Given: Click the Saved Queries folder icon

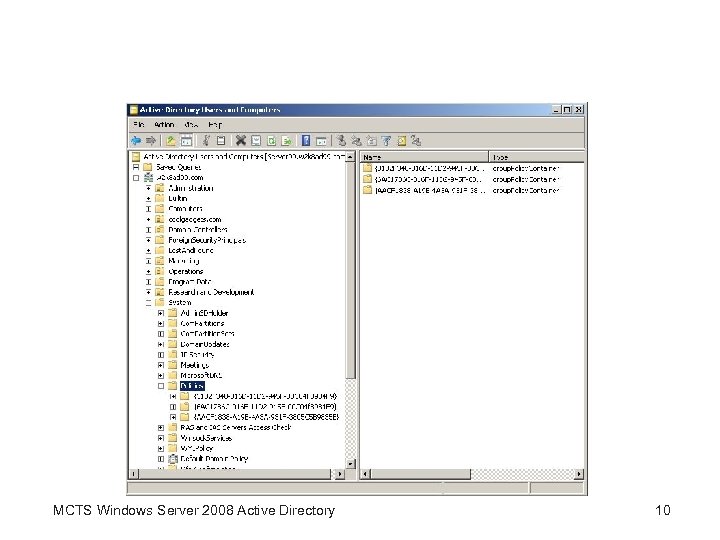Looking at the screenshot, I should click(148, 167).
